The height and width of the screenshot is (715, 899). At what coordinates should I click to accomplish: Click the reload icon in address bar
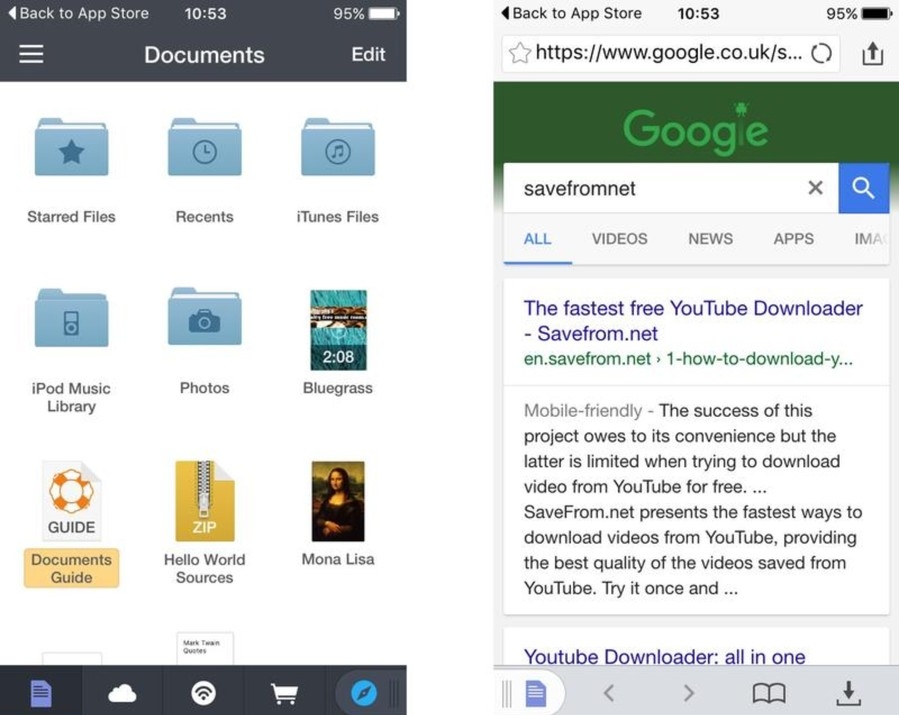pos(821,53)
